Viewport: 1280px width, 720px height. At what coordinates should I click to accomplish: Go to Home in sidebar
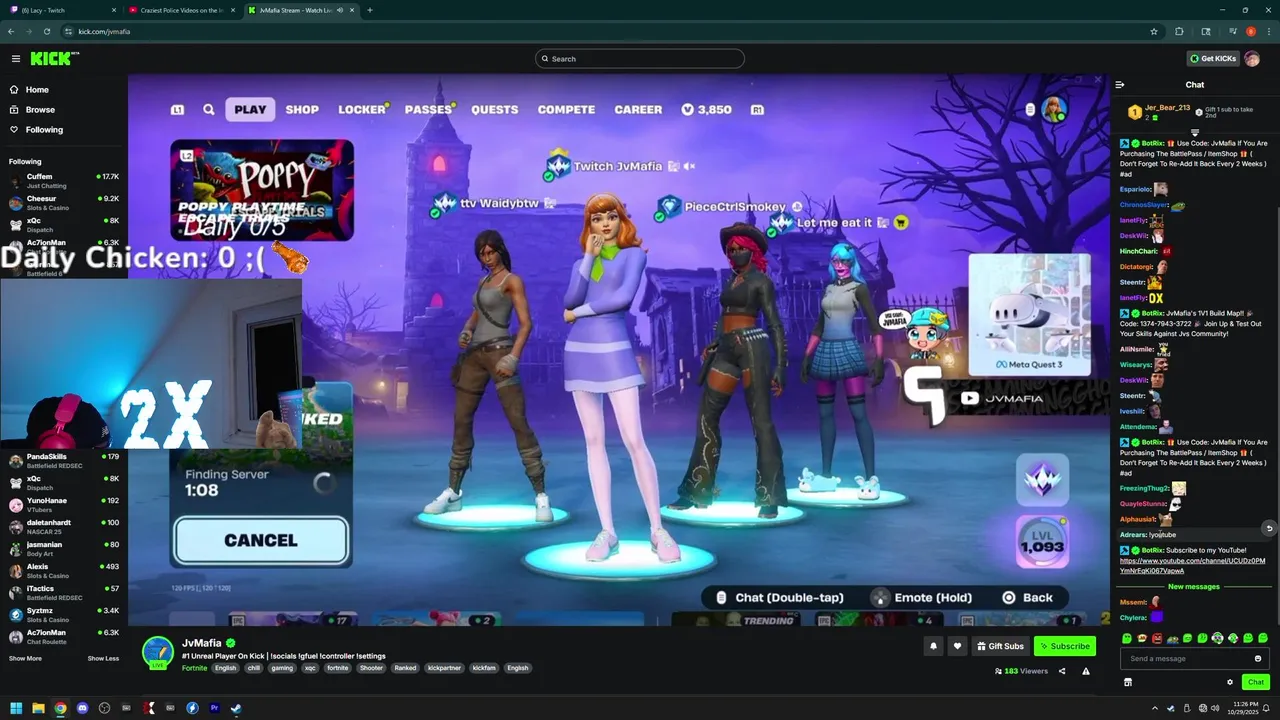pos(36,90)
